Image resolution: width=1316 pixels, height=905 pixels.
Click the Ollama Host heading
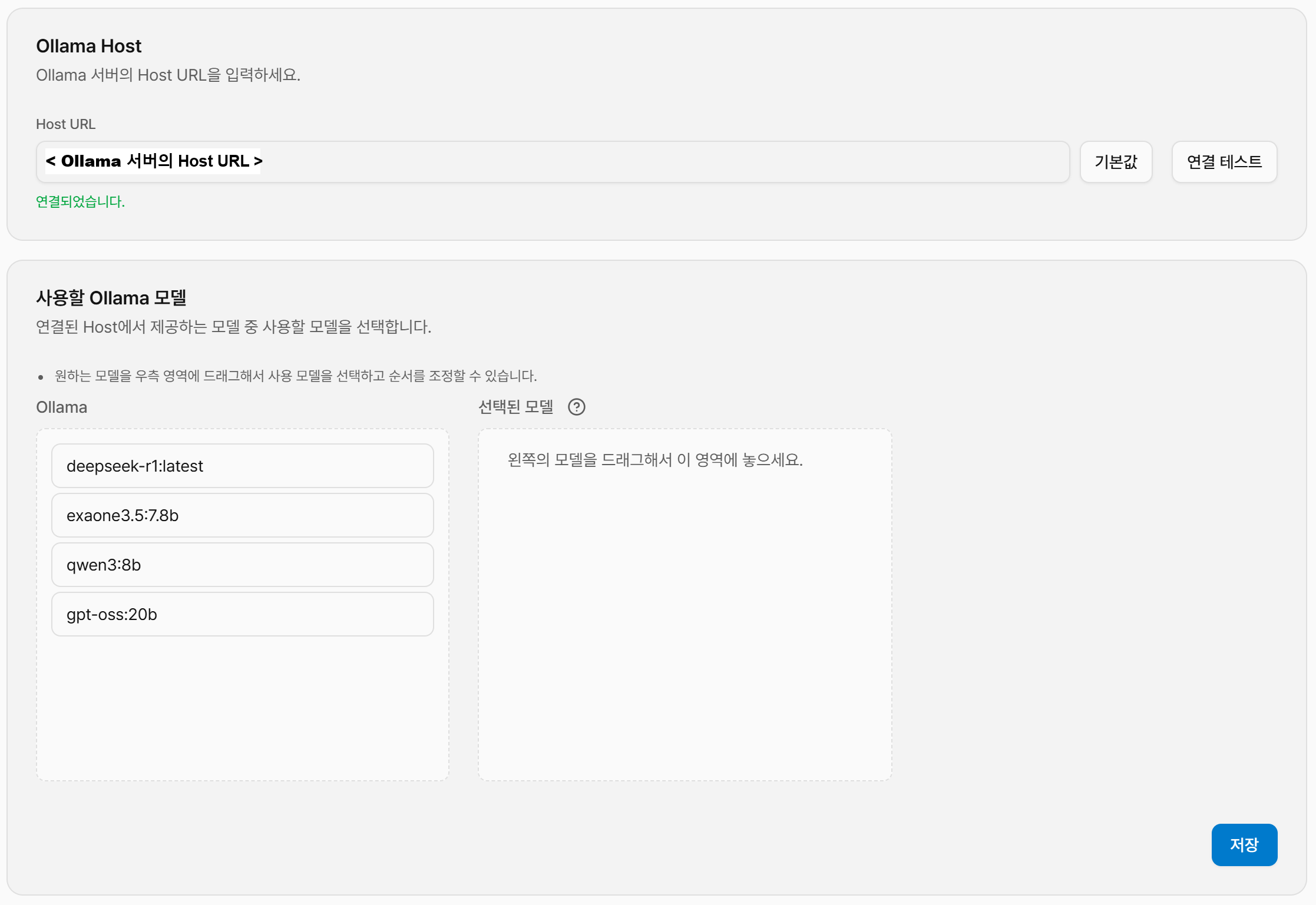click(89, 46)
